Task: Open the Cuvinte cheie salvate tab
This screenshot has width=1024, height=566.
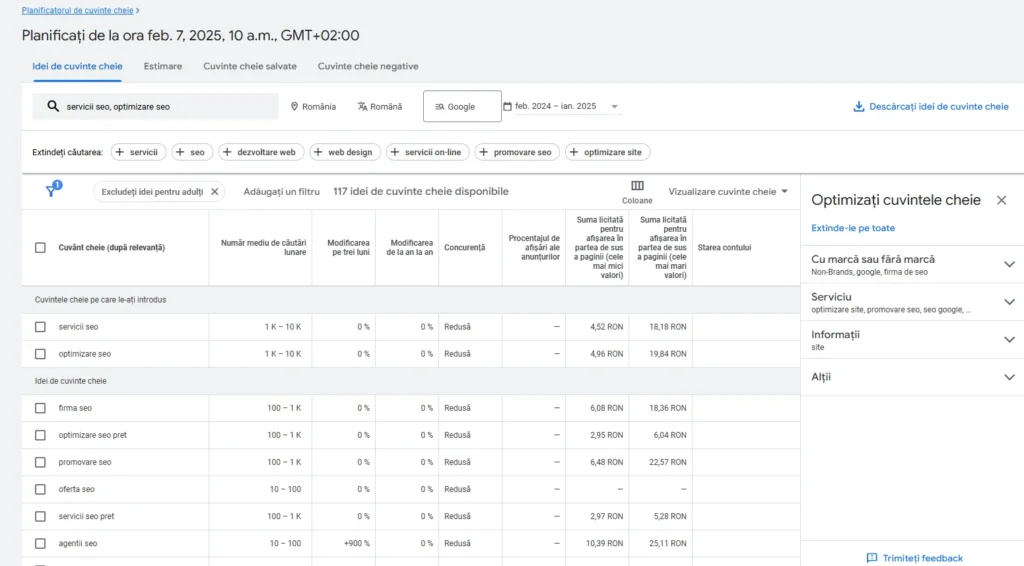Action: [x=249, y=66]
